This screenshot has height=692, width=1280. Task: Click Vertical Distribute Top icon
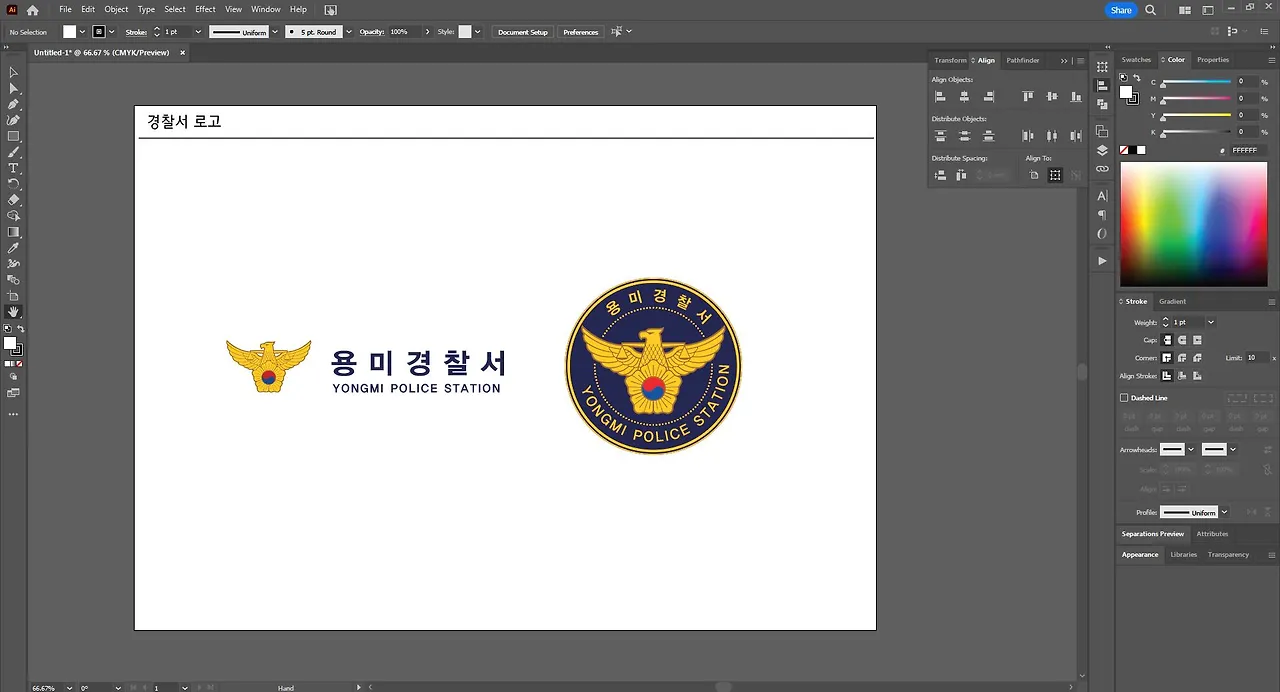(x=940, y=136)
